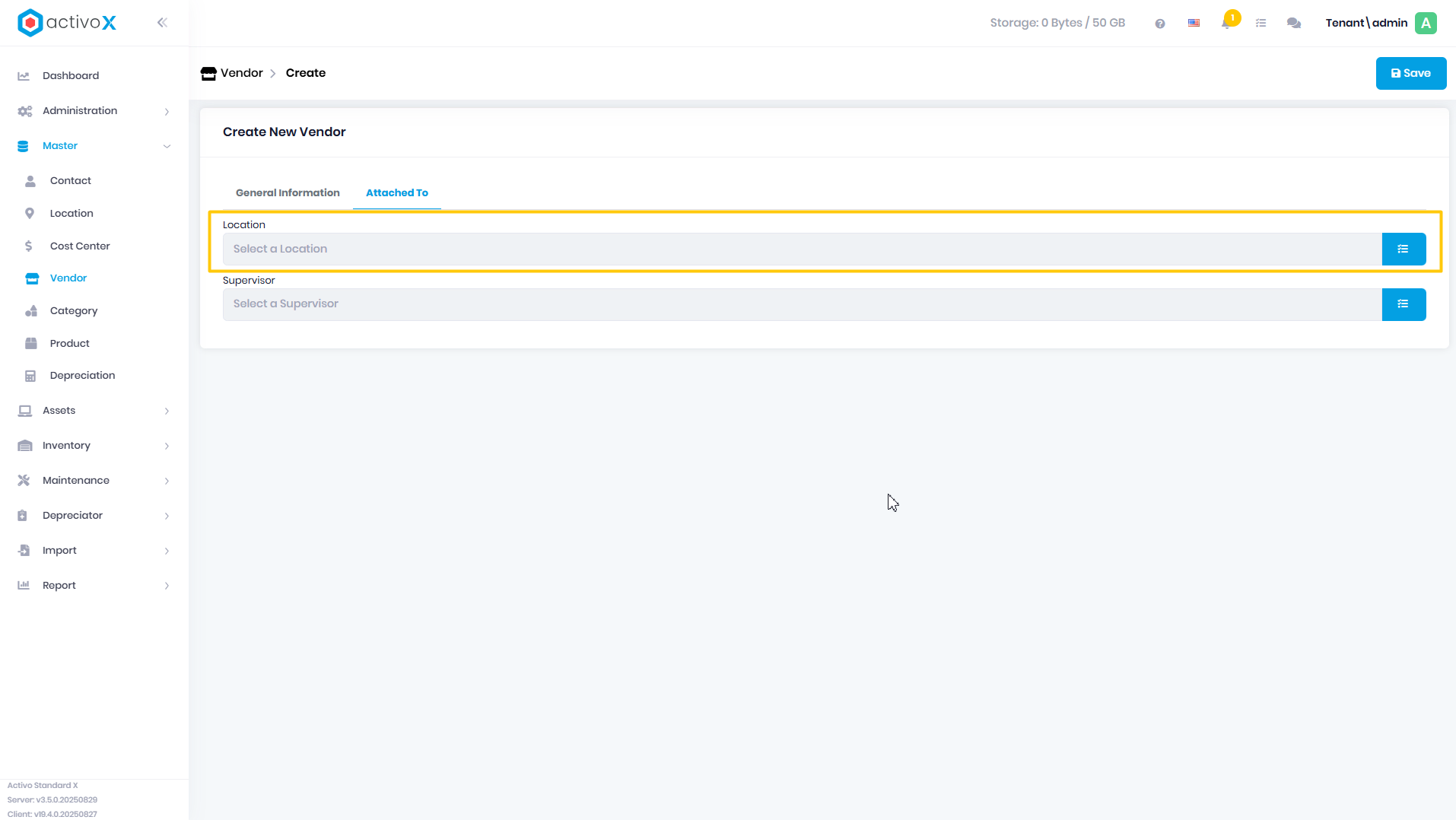Click the Select a Supervisor field
This screenshot has width=1456, height=820.
[802, 304]
